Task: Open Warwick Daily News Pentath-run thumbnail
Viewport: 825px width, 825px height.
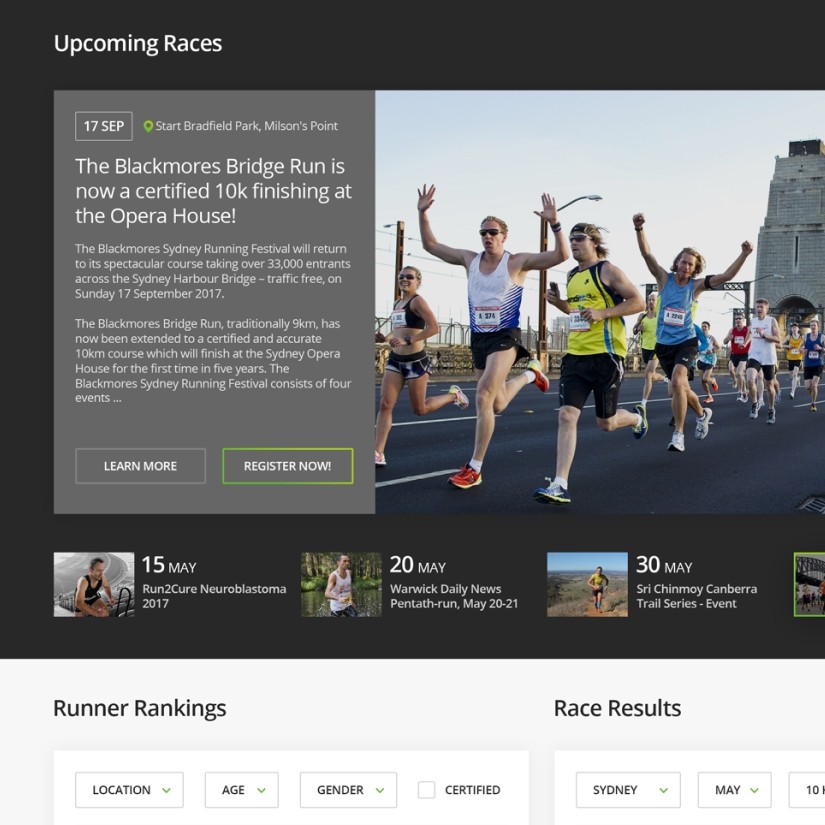Action: 341,585
